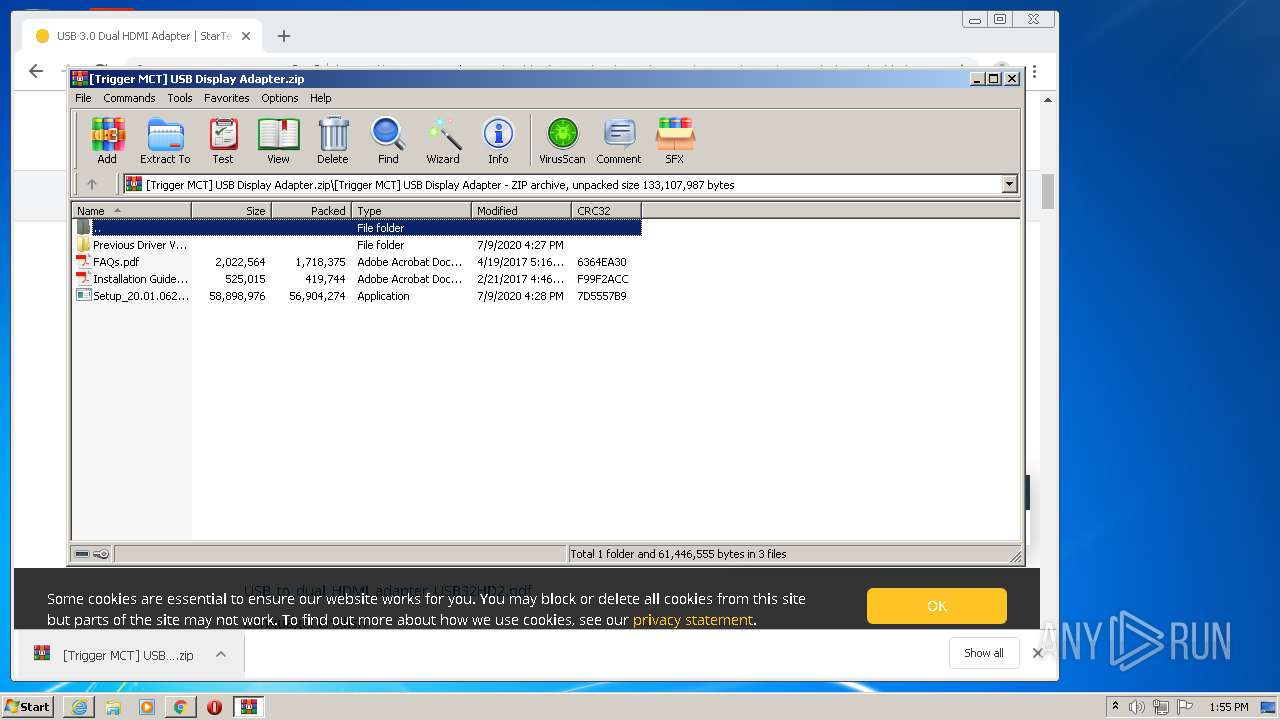Sort by the CRC32 column header
Image resolution: width=1280 pixels, height=720 pixels.
coord(606,210)
